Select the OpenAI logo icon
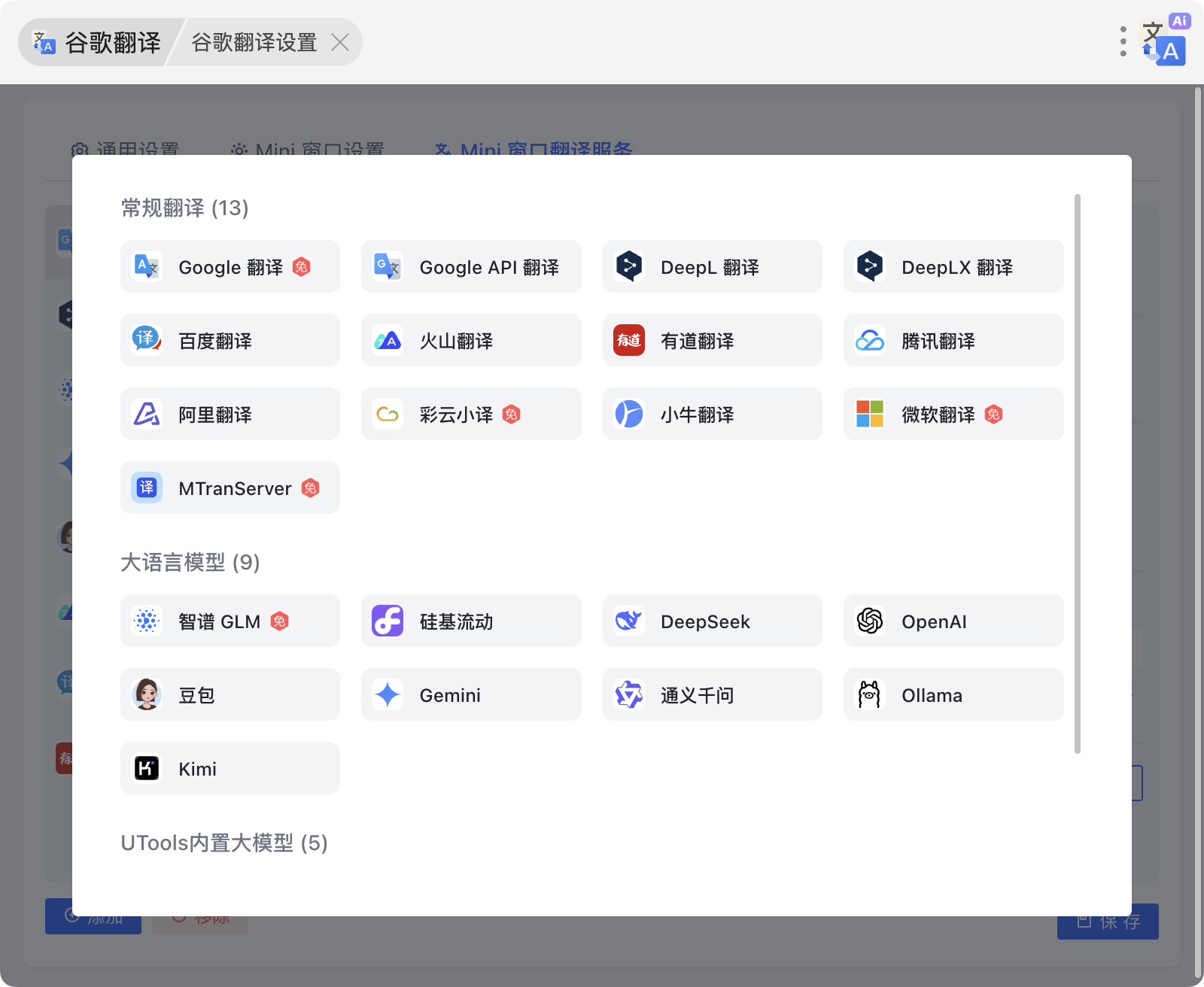1204x987 pixels. 870,621
